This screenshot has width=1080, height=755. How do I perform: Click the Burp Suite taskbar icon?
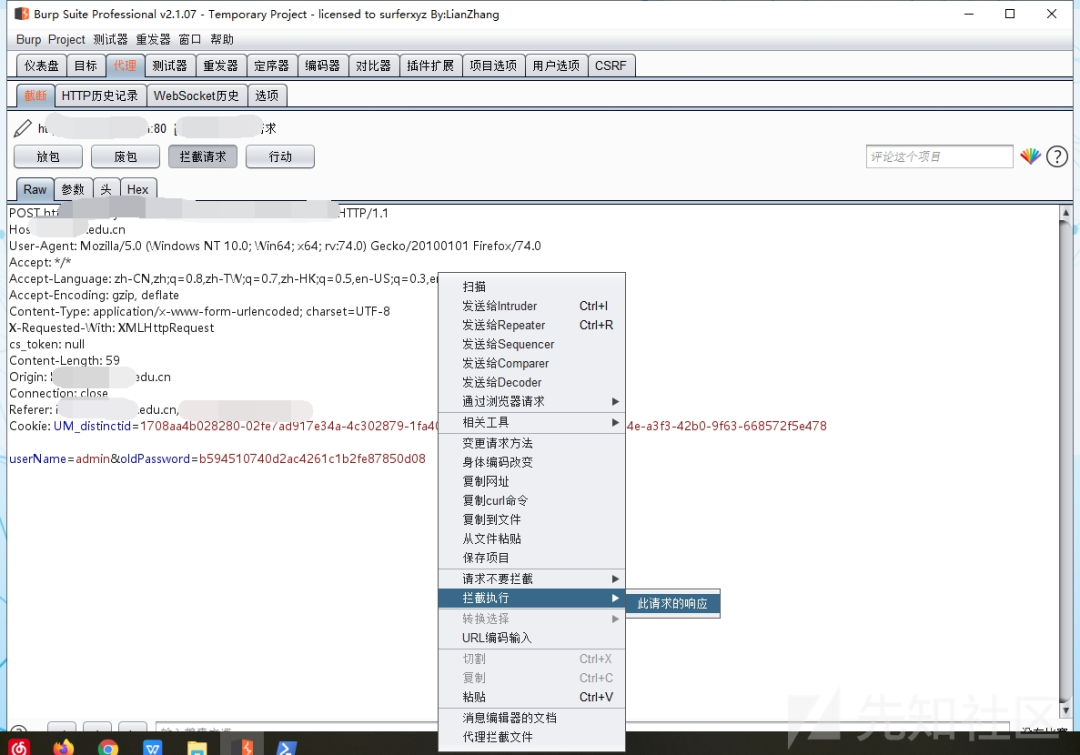click(x=247, y=745)
